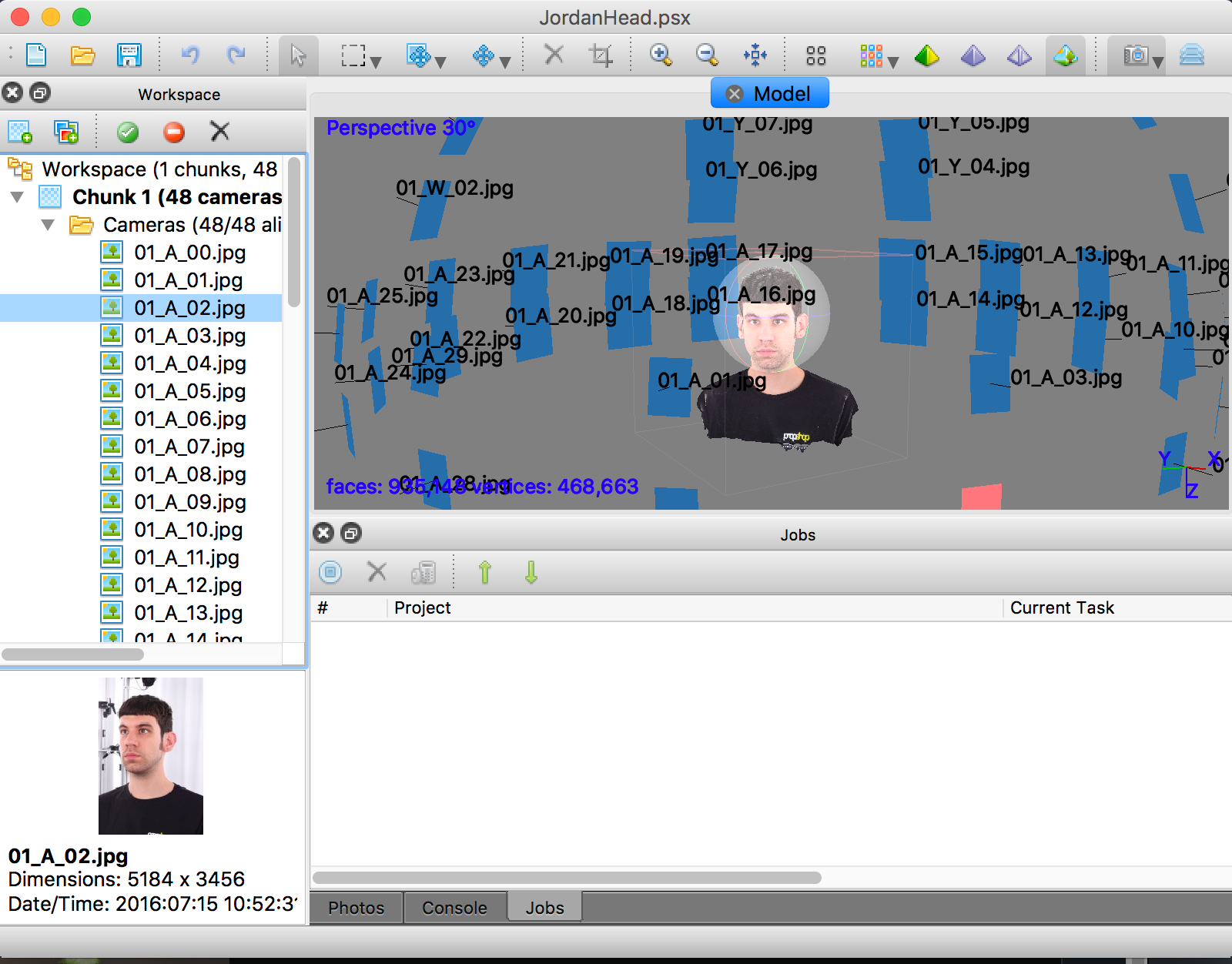Open an existing project via folder icon
The image size is (1232, 964).
(x=82, y=55)
